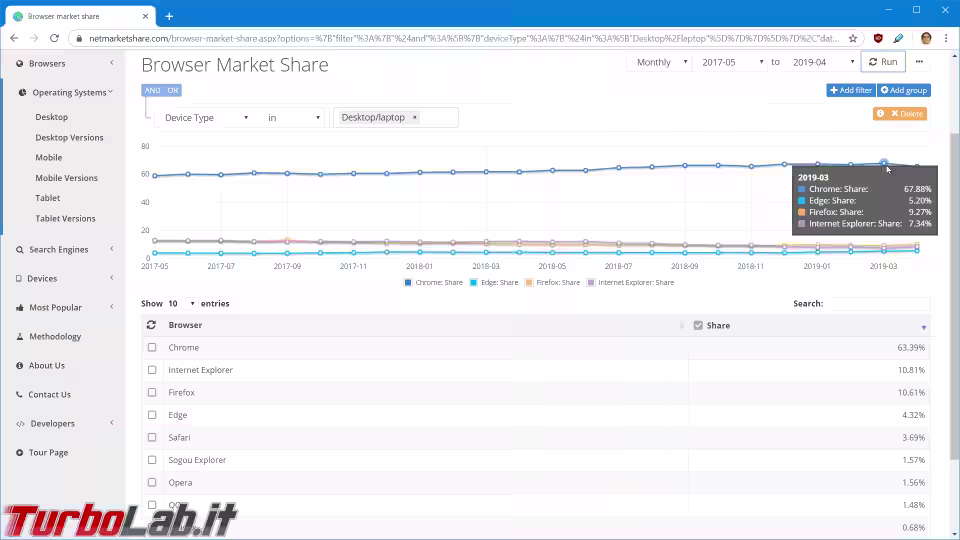Open the ellipsis options menu beside Run
Screen dimensions: 960x540
[919, 62]
